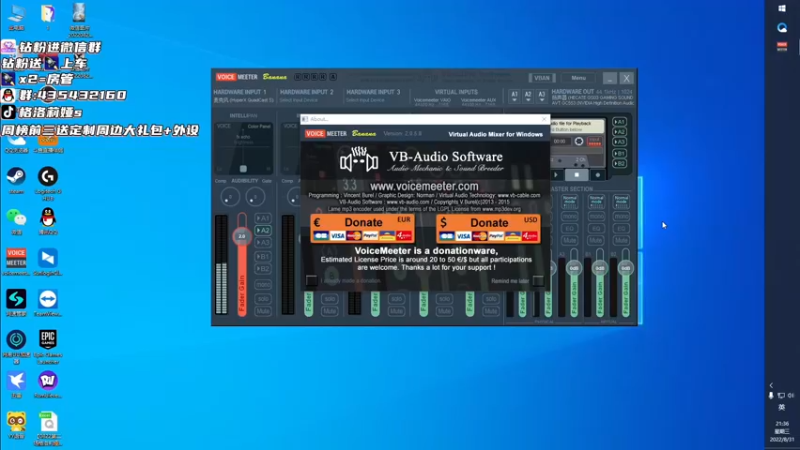This screenshot has width=800, height=450.
Task: Select the purple round desktop icon
Action: coord(47,384)
